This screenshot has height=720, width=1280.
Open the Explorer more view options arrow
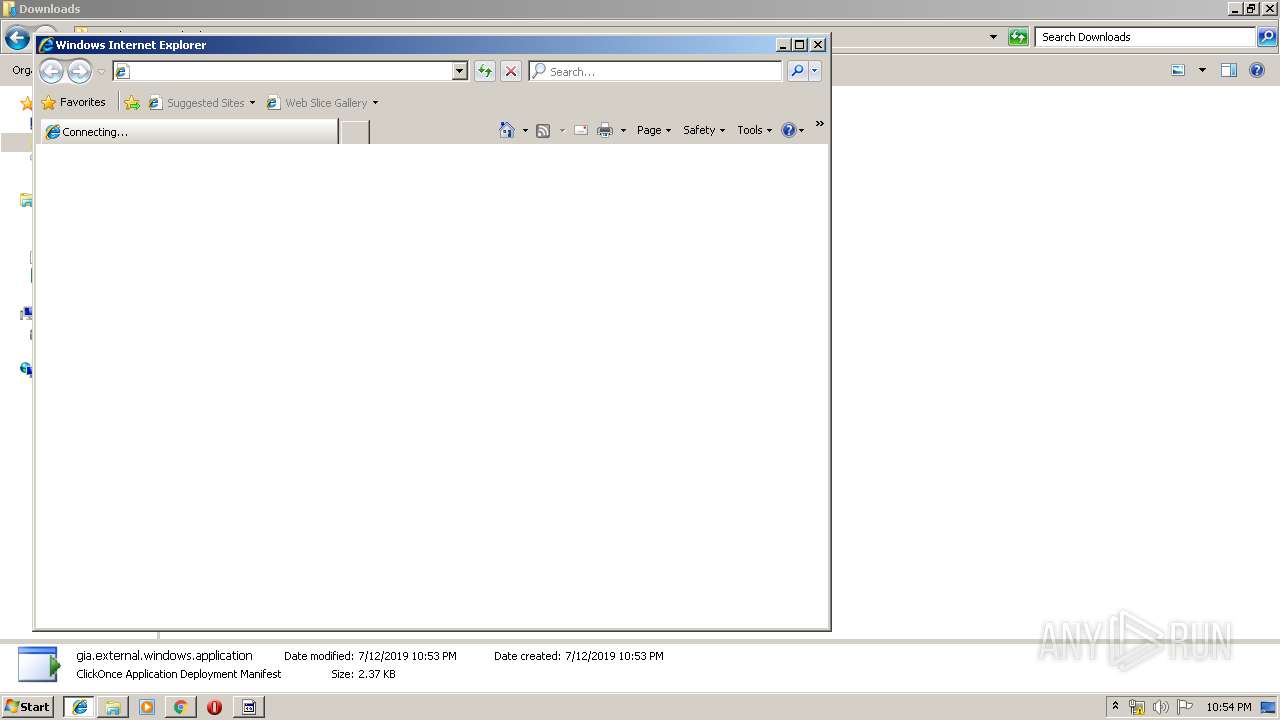pos(1202,70)
